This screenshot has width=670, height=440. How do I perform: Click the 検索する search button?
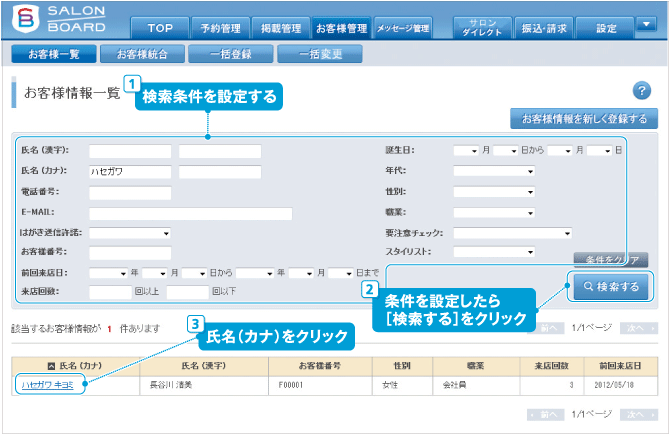pos(608,287)
